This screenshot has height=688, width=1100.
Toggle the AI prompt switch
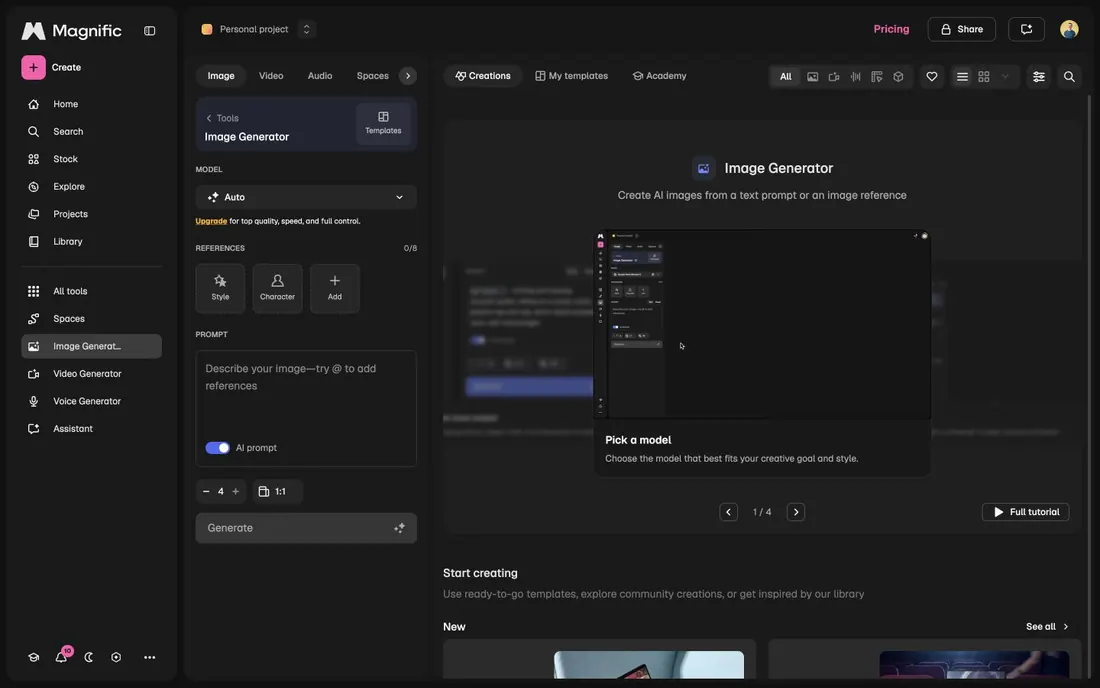pos(217,447)
